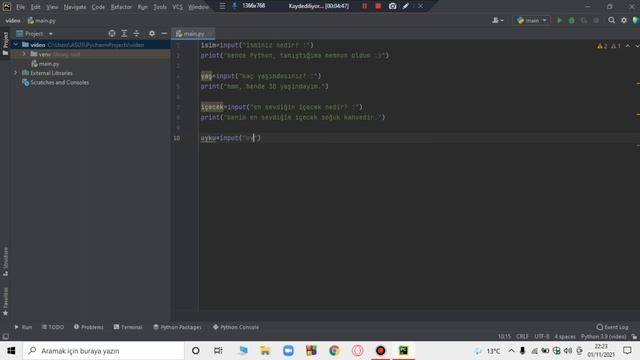Expand the venv folder
This screenshot has width=640, height=360.
[24, 54]
